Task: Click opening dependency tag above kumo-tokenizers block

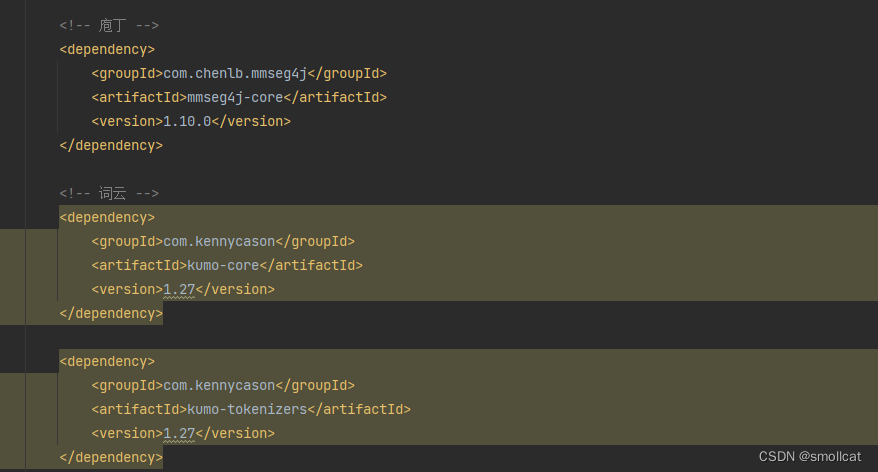Action: 107,362
